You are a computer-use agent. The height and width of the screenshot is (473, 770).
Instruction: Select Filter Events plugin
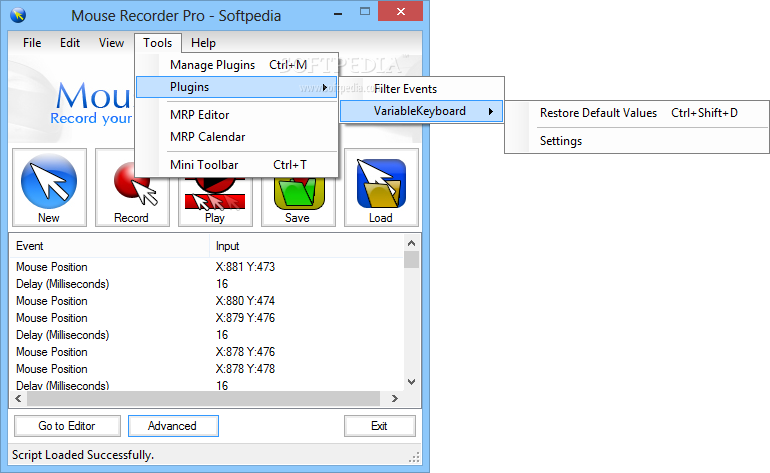coord(422,89)
